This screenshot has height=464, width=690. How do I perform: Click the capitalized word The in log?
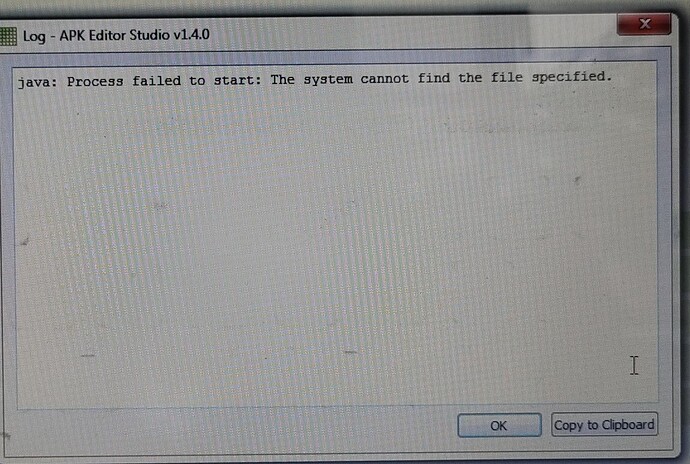(283, 79)
